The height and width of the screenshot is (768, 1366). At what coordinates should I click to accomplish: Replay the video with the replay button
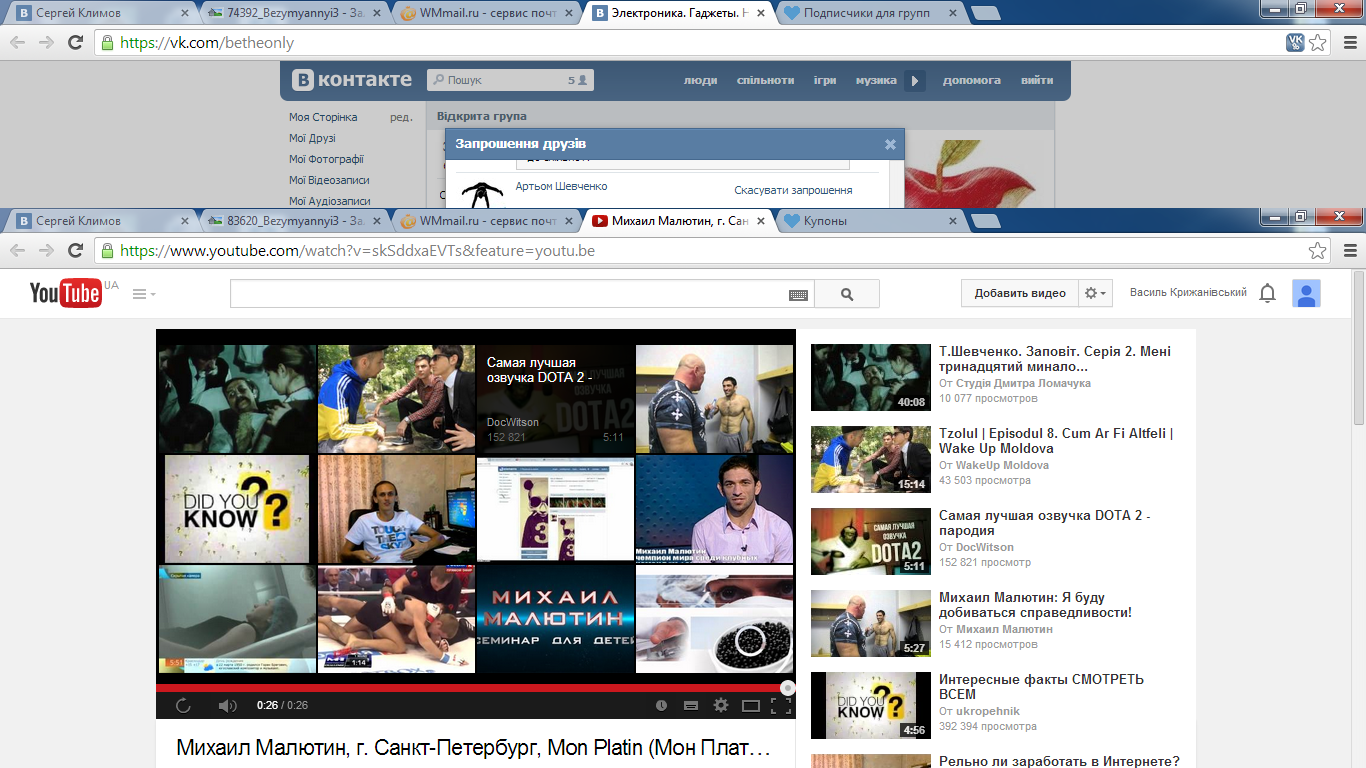pos(184,706)
